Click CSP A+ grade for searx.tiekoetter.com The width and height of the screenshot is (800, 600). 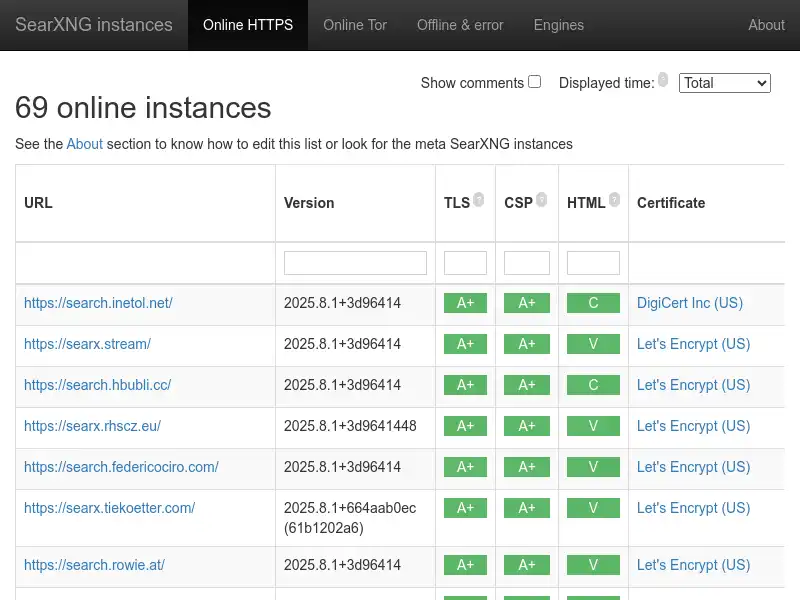pyautogui.click(x=527, y=508)
